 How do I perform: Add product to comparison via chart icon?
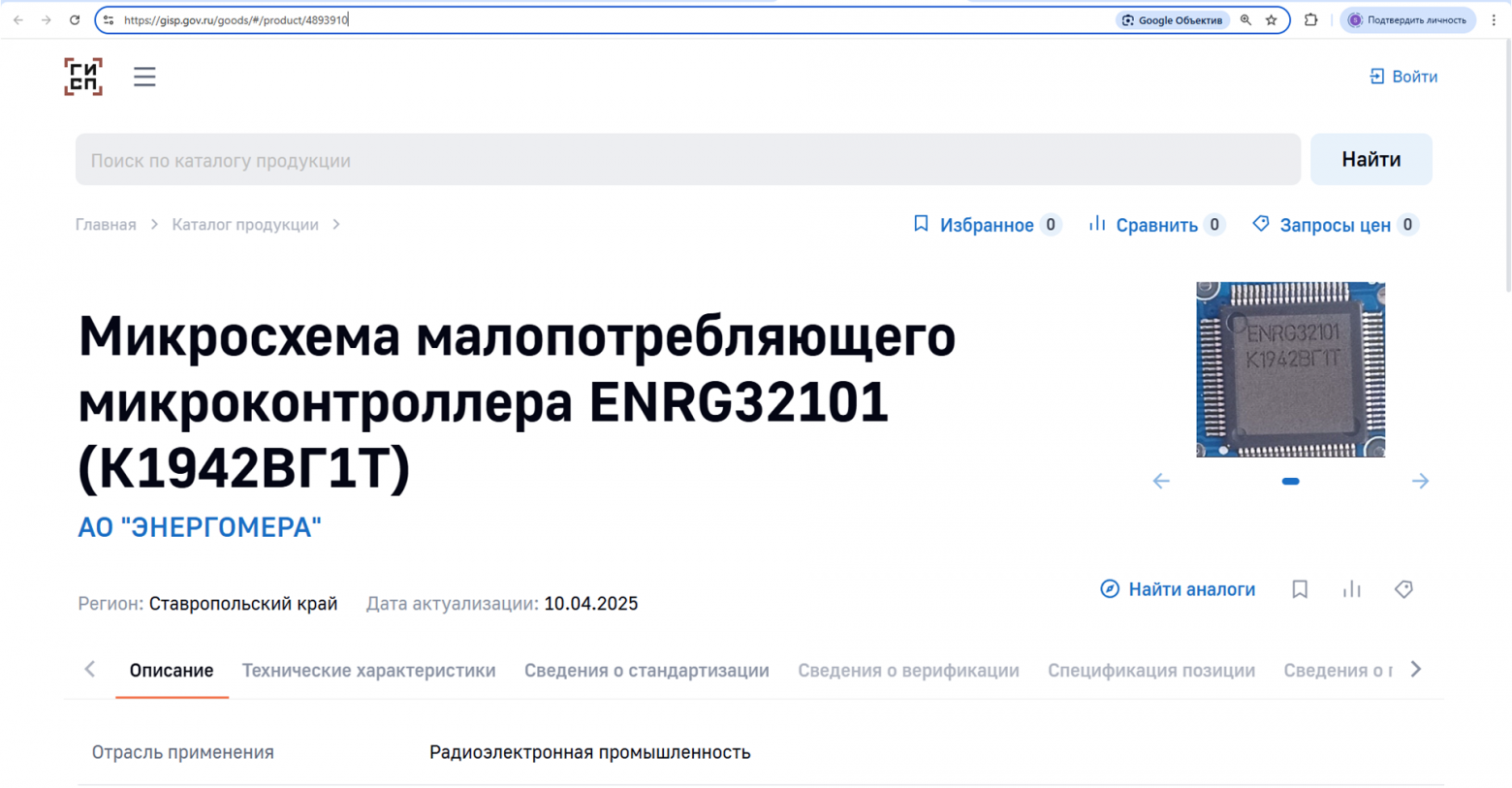(x=1351, y=588)
